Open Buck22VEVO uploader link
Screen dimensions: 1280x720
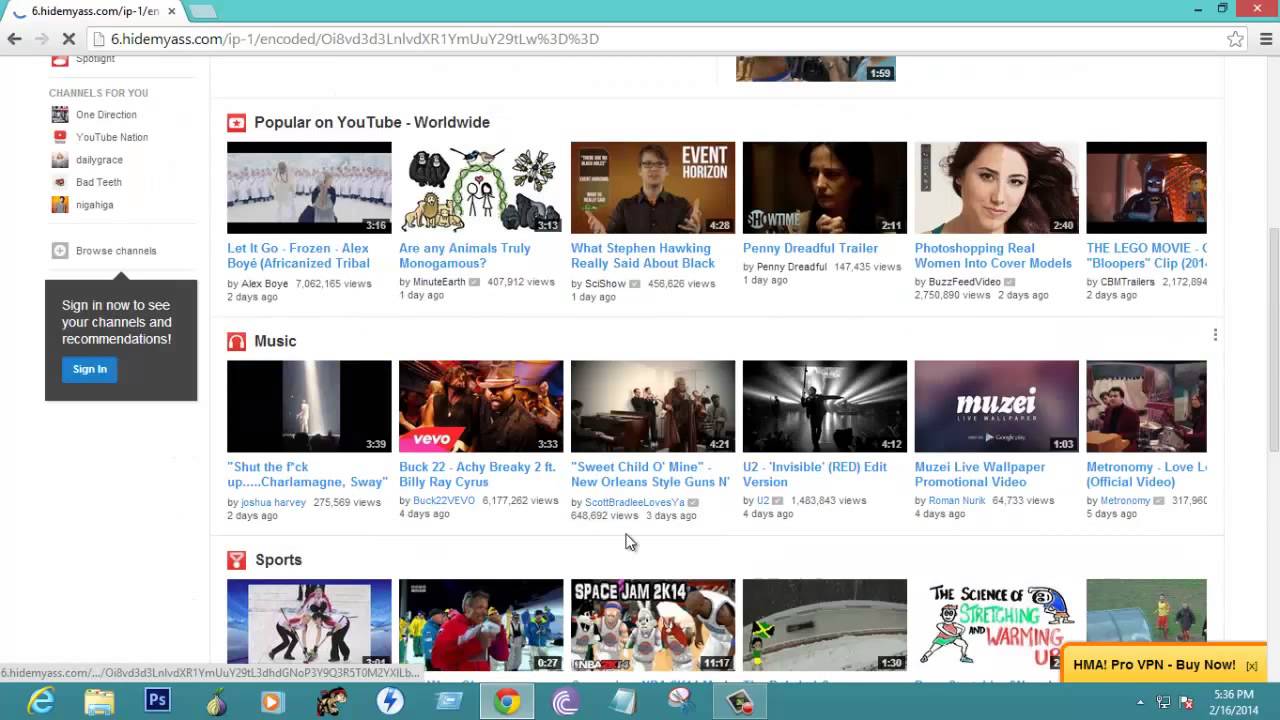point(444,501)
